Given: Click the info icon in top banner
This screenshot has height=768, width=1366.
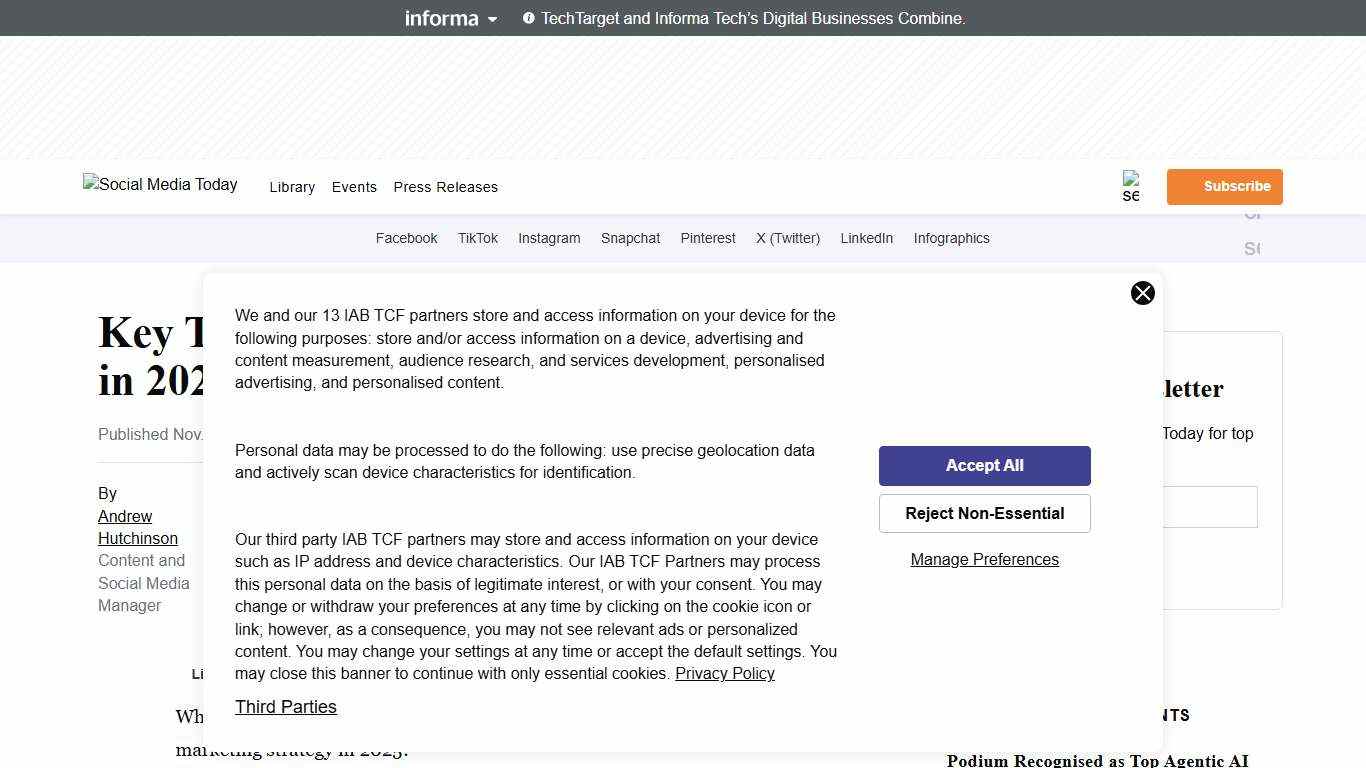Looking at the screenshot, I should tap(529, 18).
